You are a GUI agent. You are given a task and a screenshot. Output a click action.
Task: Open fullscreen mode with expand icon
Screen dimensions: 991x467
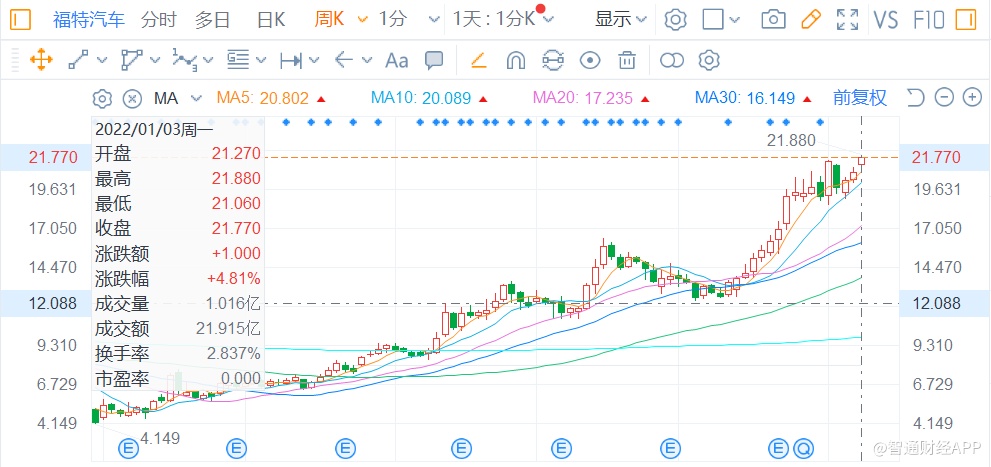(x=847, y=20)
